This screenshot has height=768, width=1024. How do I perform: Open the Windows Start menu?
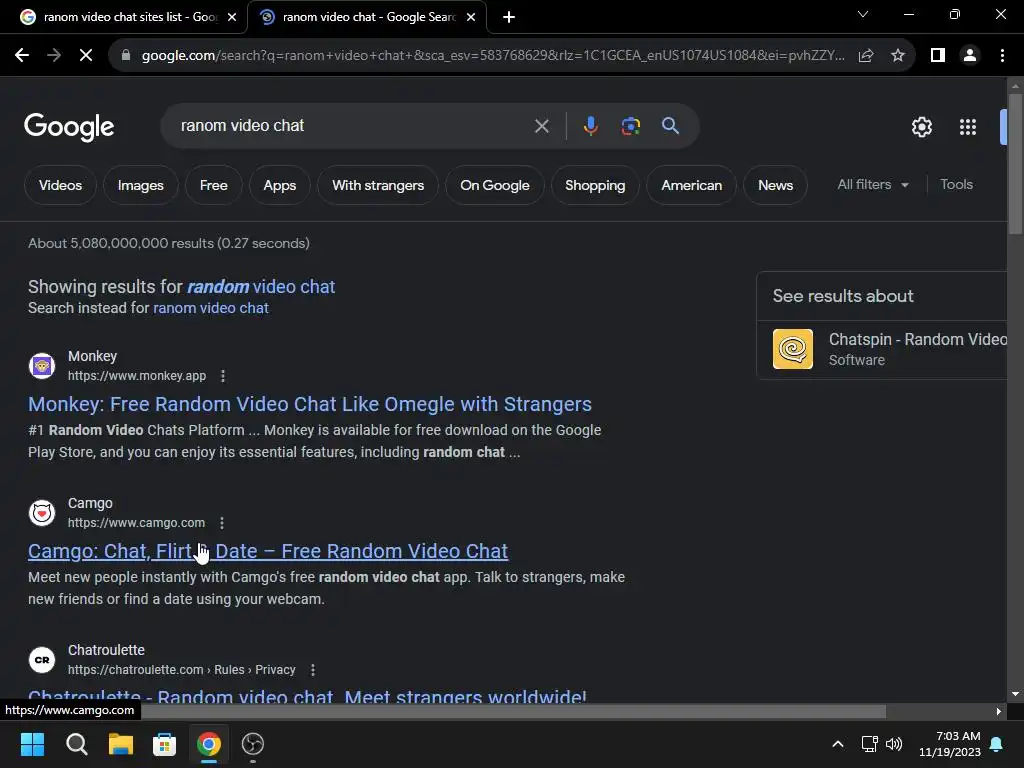coord(32,744)
